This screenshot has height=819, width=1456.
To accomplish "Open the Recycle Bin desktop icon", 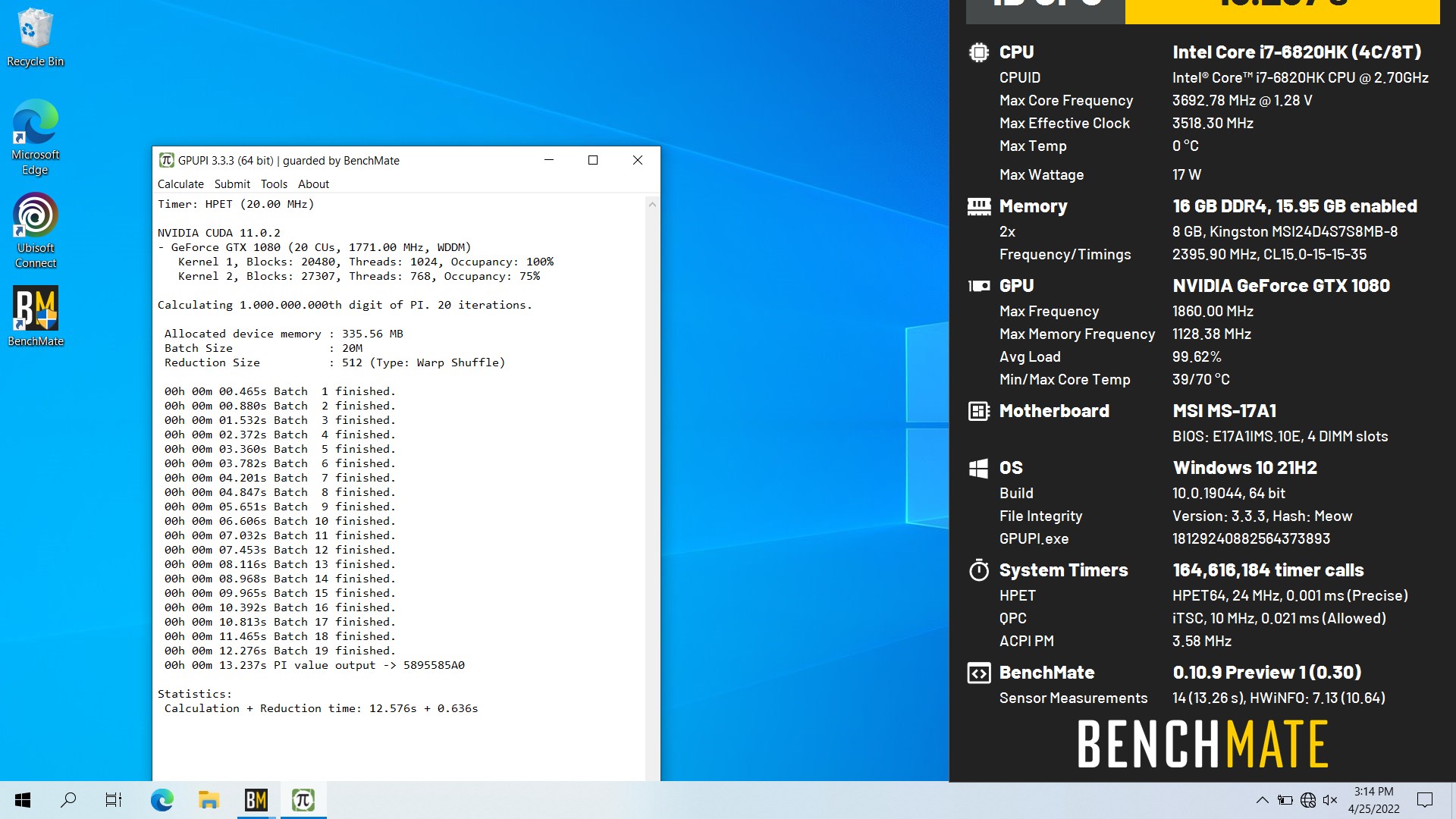I will [35, 38].
